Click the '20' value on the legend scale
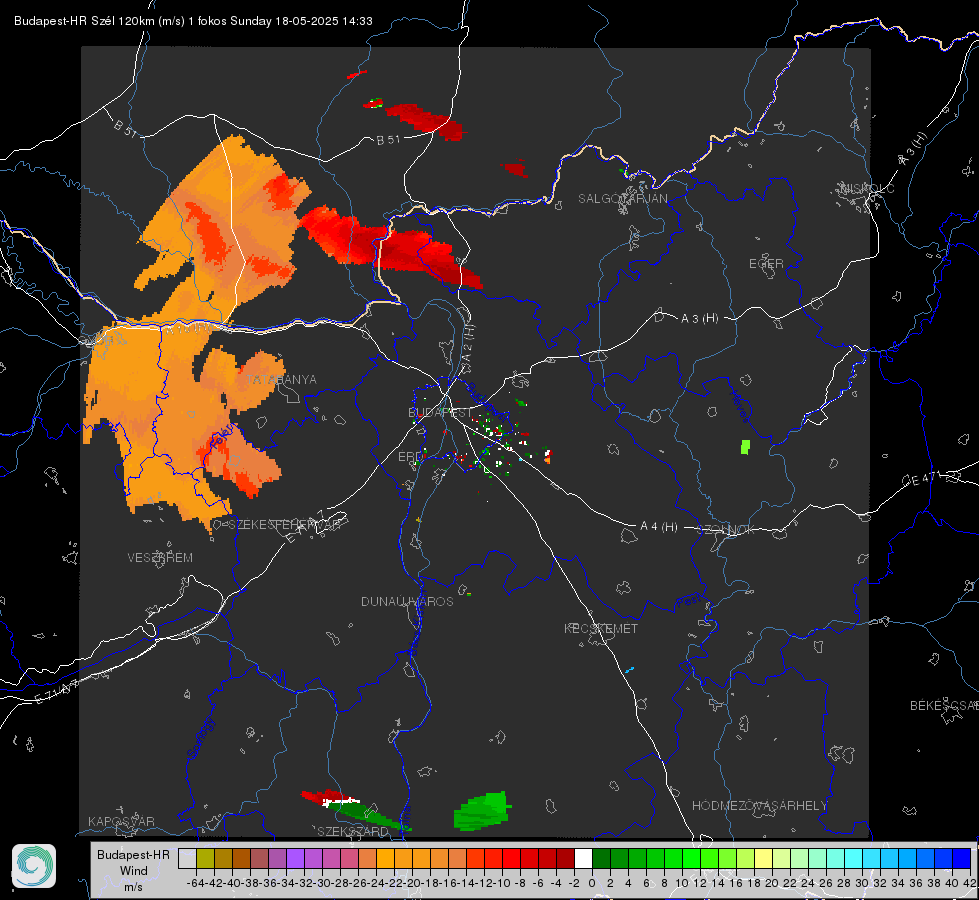The height and width of the screenshot is (900, 979). click(x=772, y=883)
